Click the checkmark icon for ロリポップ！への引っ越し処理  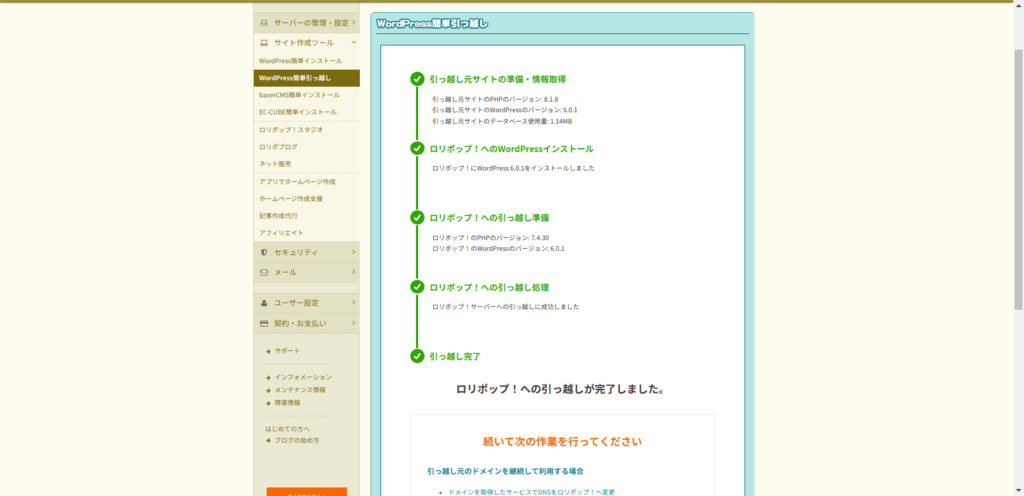coord(417,287)
